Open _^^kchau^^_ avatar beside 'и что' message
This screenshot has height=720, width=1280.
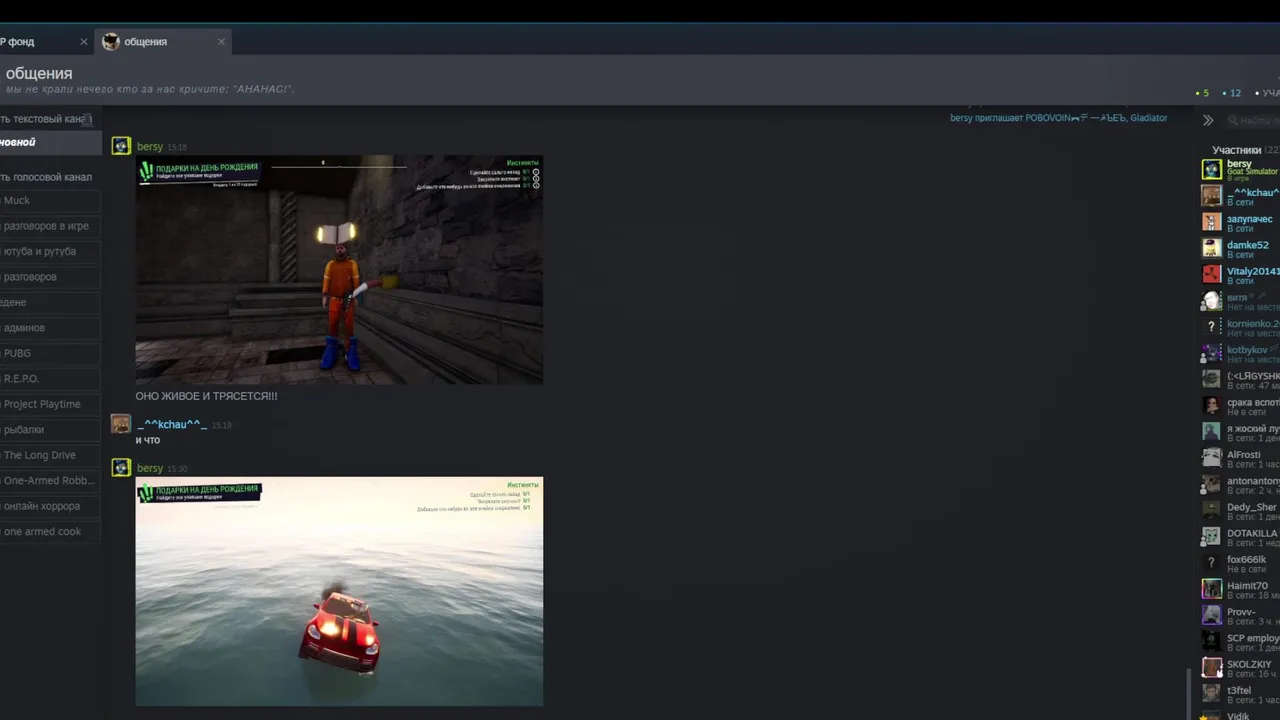pos(121,424)
